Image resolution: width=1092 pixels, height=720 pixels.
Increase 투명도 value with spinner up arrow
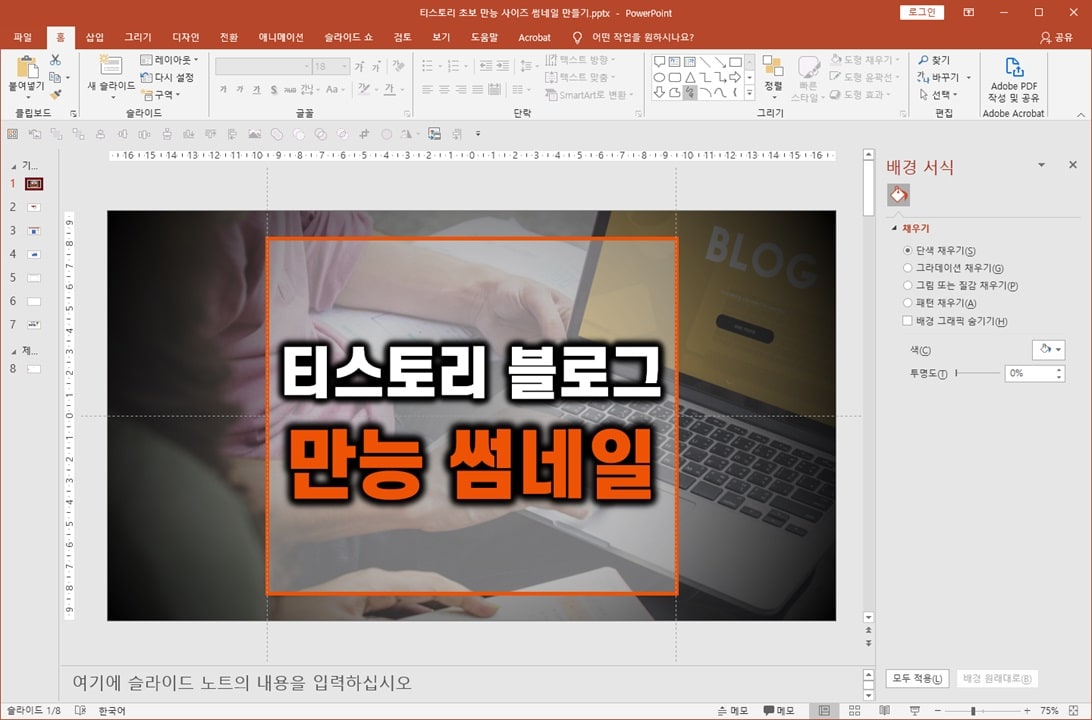tap(1059, 369)
